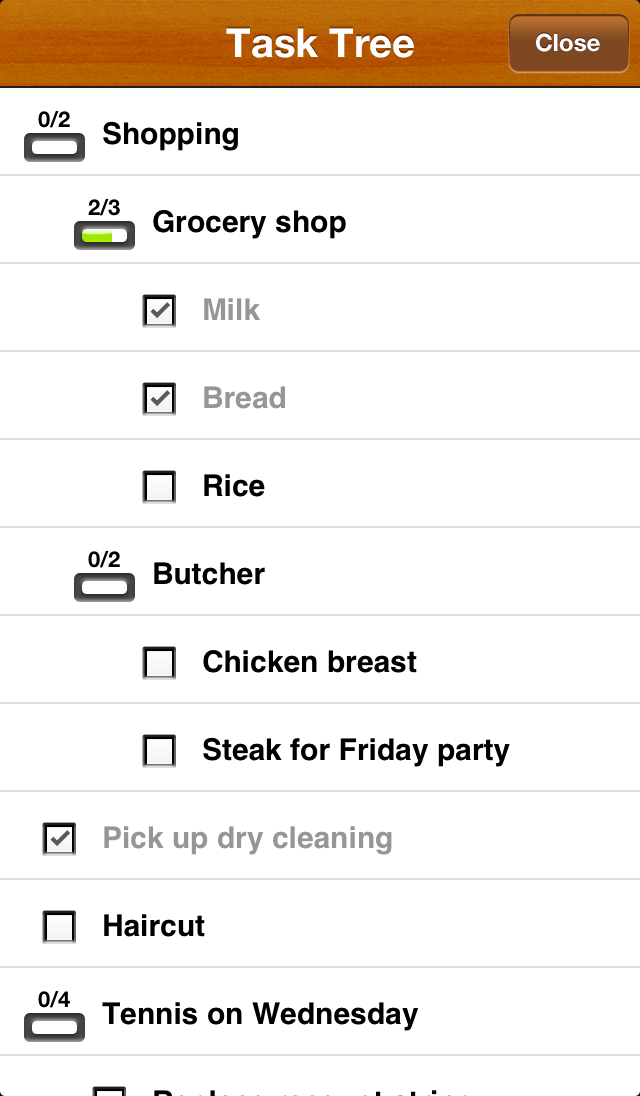The width and height of the screenshot is (640, 1096).
Task: Click the Grocery shop 2/3 progress icon
Action: (x=104, y=226)
